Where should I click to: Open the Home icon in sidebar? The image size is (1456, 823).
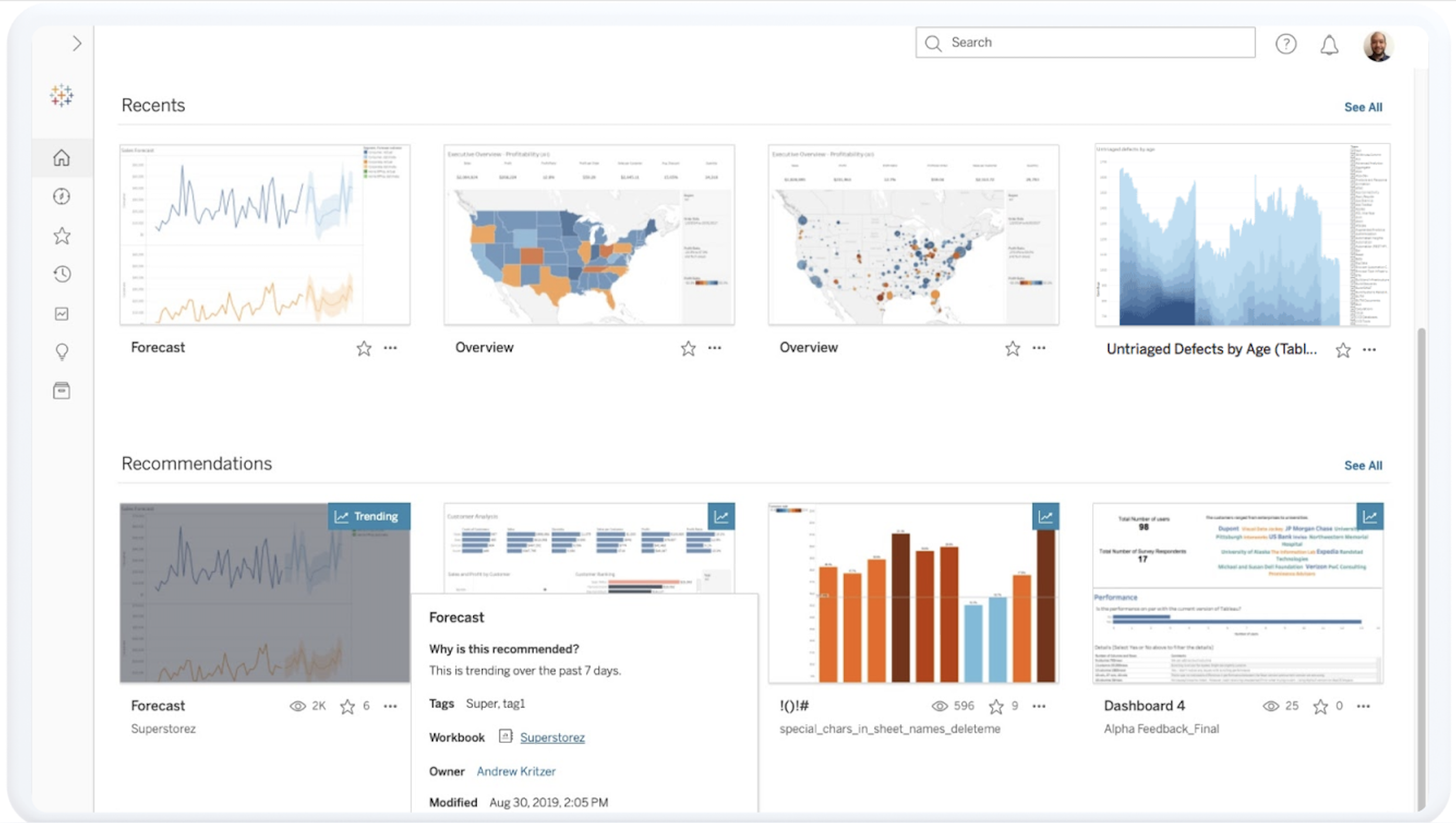(x=62, y=158)
